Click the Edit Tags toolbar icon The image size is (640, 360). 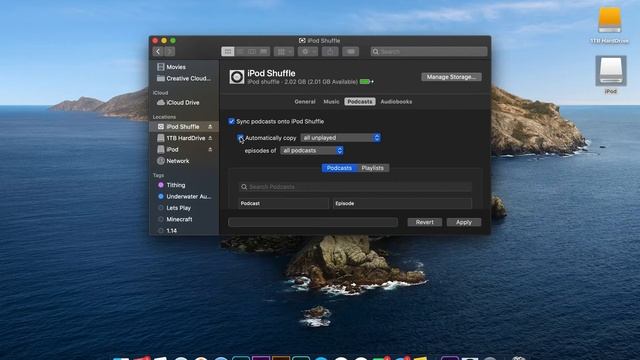[351, 51]
